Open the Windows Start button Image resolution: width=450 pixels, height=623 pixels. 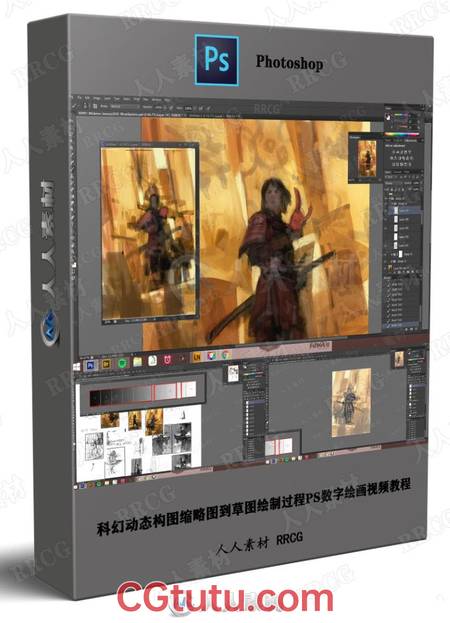pos(76,366)
